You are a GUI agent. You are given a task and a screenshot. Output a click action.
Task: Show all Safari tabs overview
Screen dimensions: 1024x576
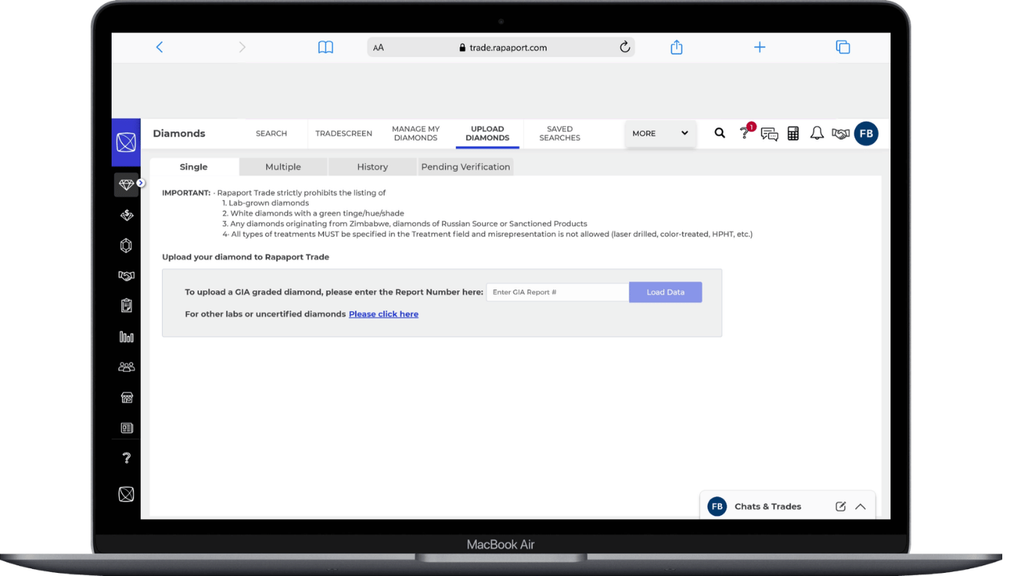tap(842, 47)
